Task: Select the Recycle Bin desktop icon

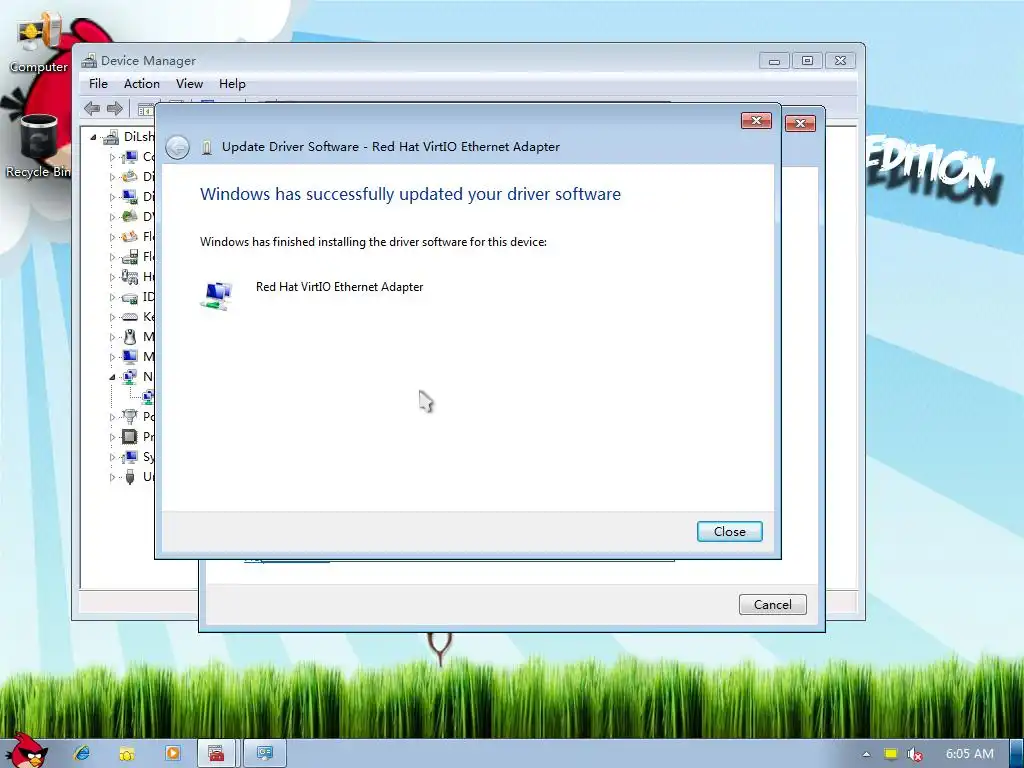Action: (39, 146)
